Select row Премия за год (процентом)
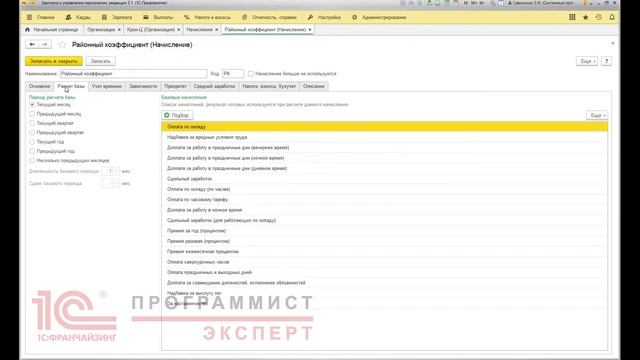Viewport: 640px width, 360px height. (x=384, y=231)
